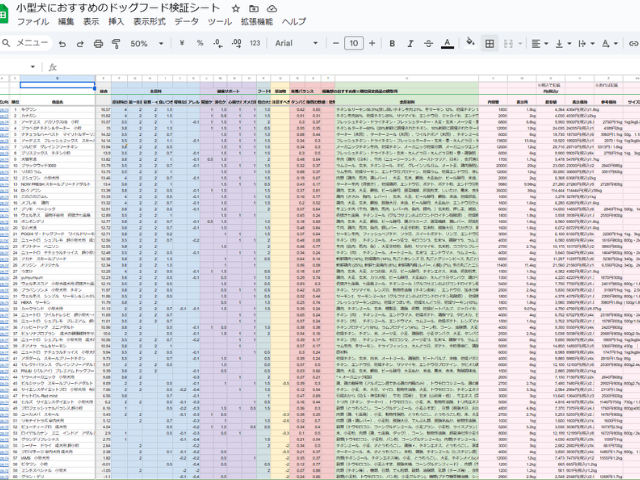Merge the selected cells
Screen dimensions: 640x480
[508, 43]
